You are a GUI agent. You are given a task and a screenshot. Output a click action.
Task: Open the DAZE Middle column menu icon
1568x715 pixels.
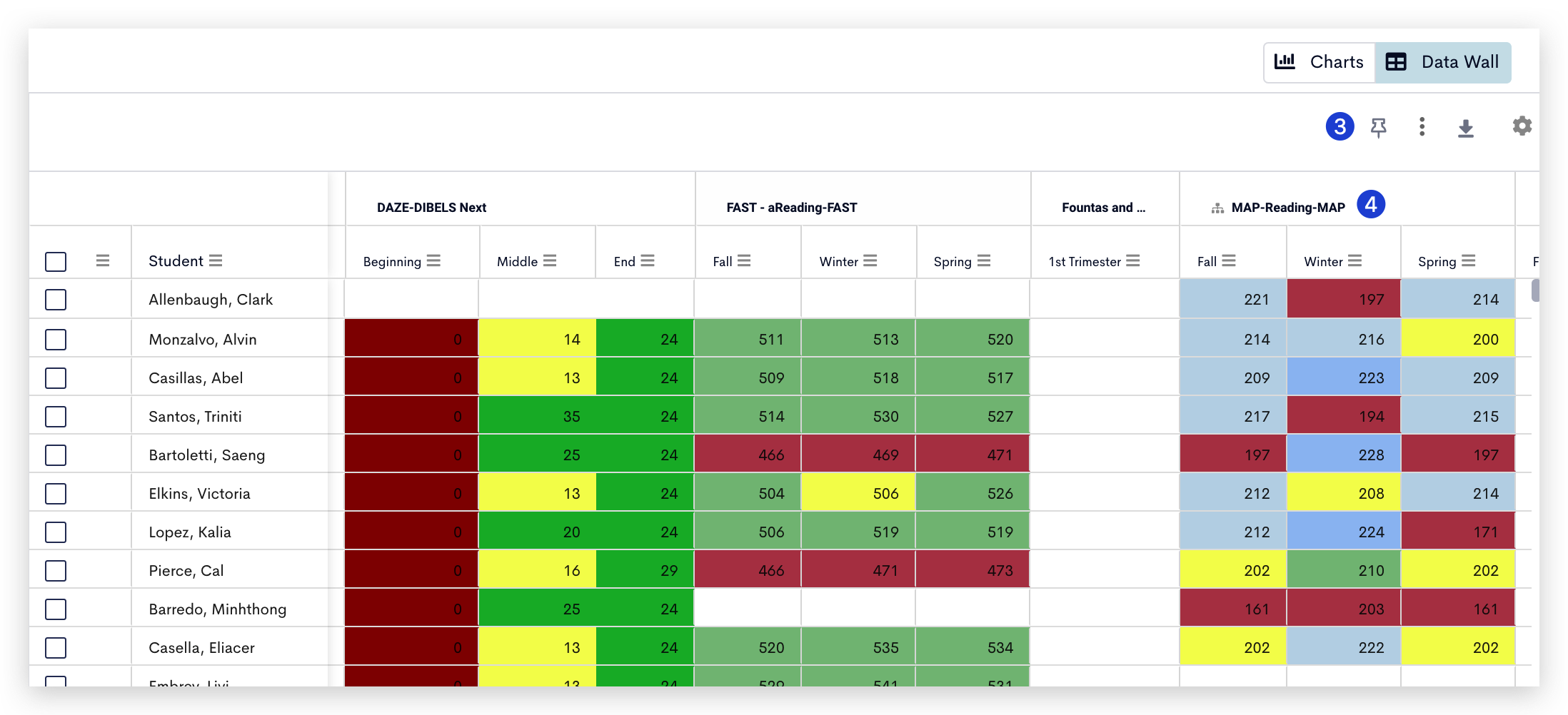550,260
